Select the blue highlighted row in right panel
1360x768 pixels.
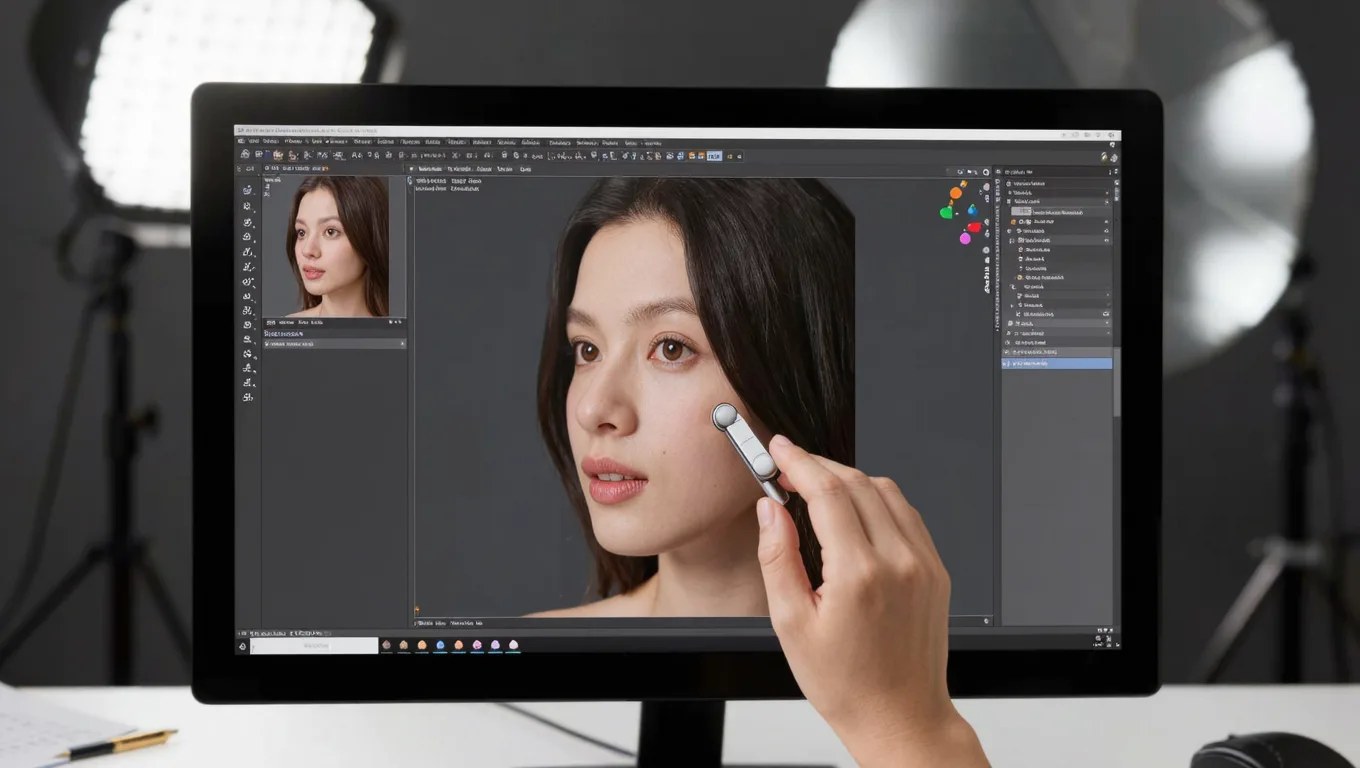pyautogui.click(x=1057, y=364)
